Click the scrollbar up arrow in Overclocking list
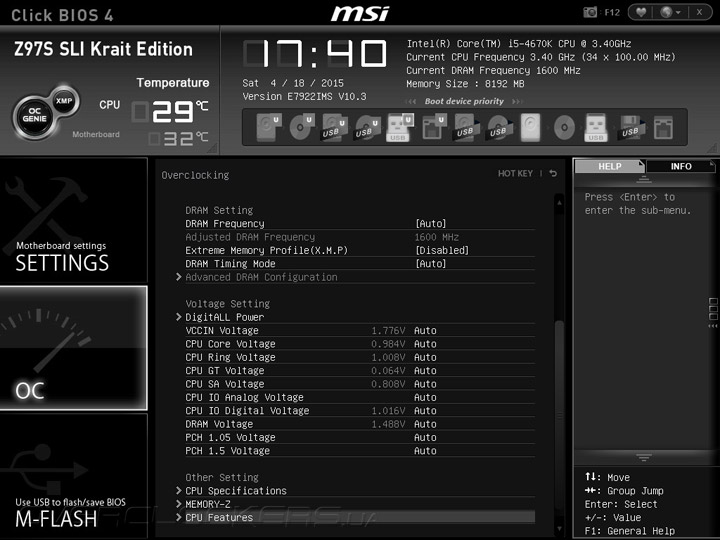Screen dimensions: 720x540 [x=559, y=202]
